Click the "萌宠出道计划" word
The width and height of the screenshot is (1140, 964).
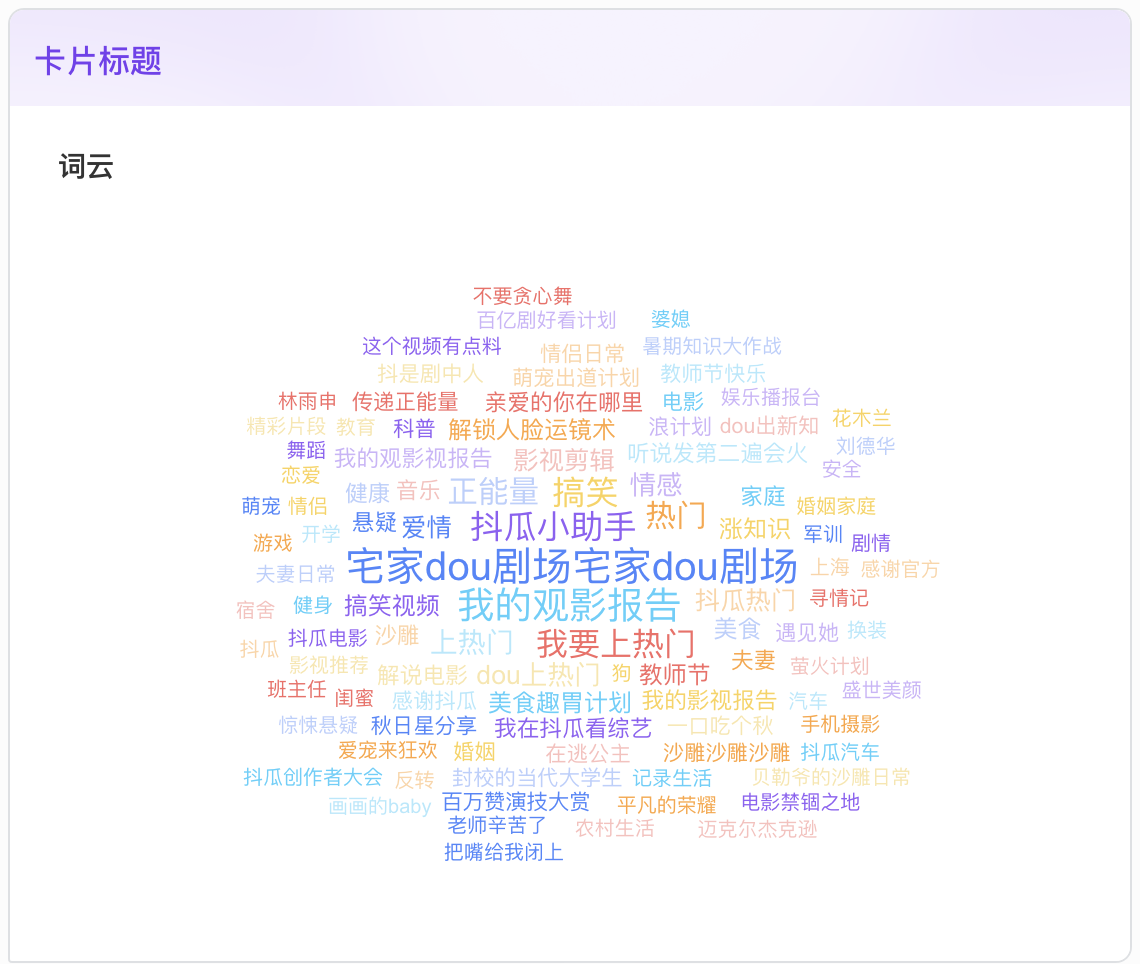click(x=576, y=377)
